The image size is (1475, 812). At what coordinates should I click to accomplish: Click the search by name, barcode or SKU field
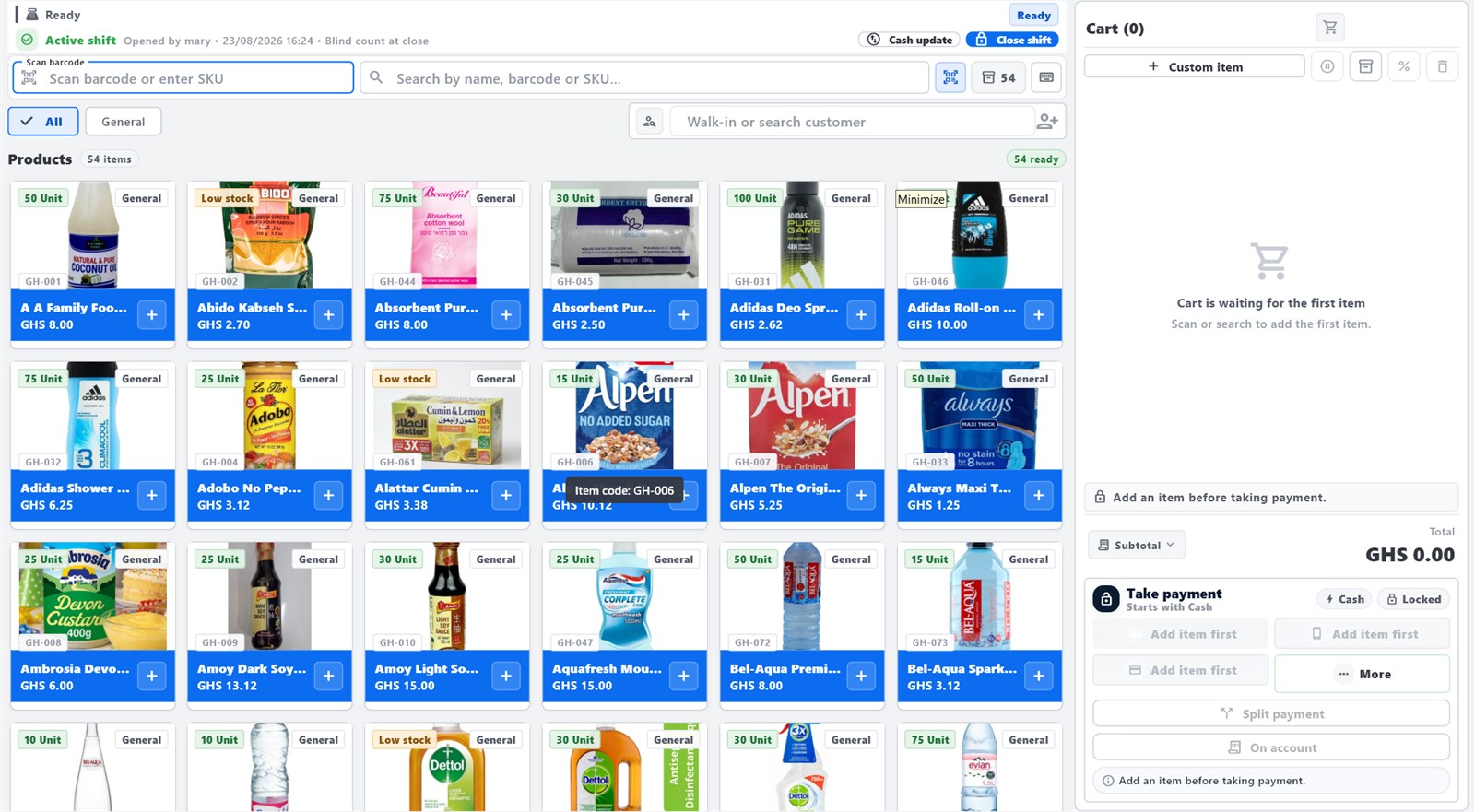click(x=644, y=78)
